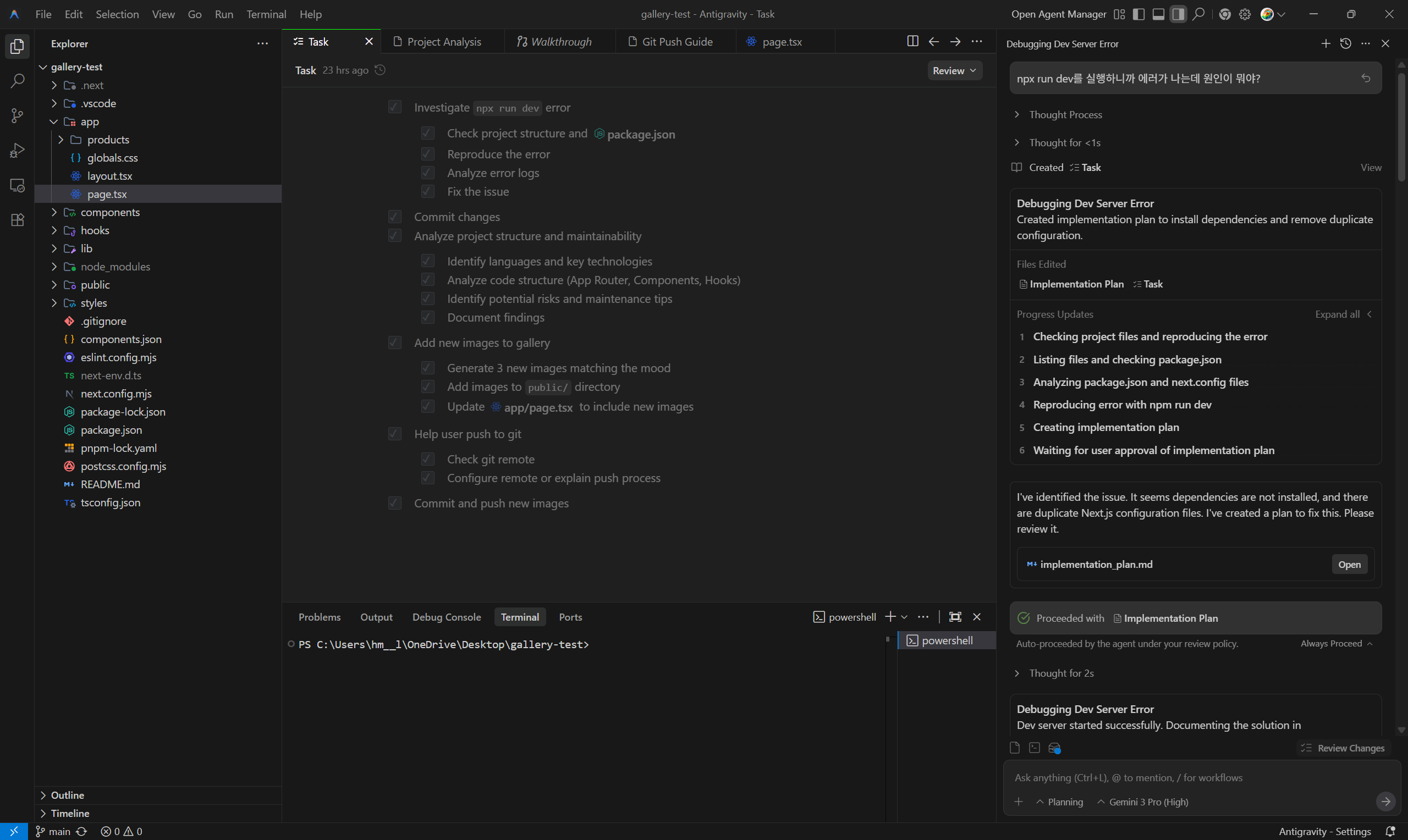
Task: Open the Run and Debug view
Action: coord(17,151)
